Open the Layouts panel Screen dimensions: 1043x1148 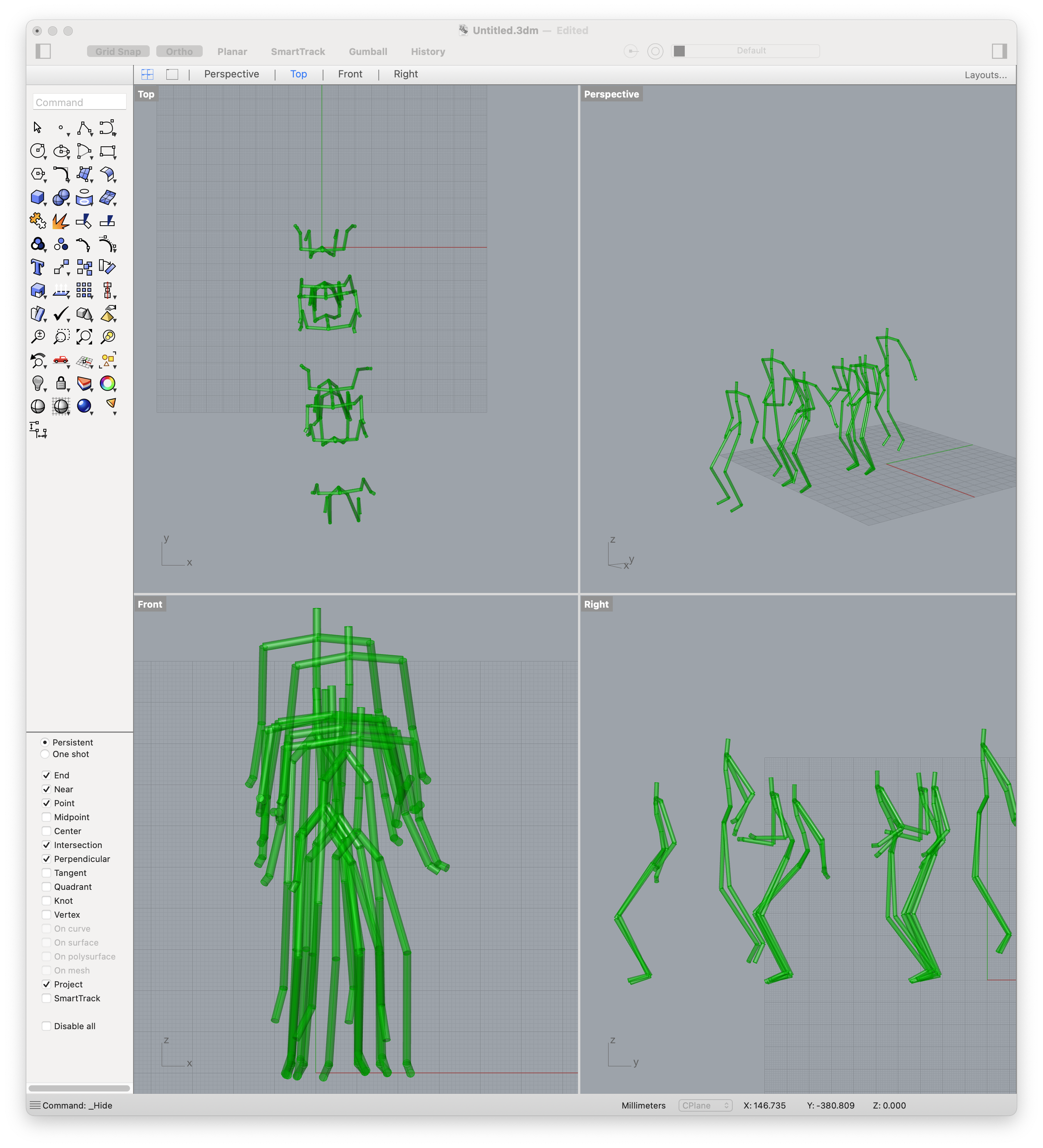(x=985, y=75)
